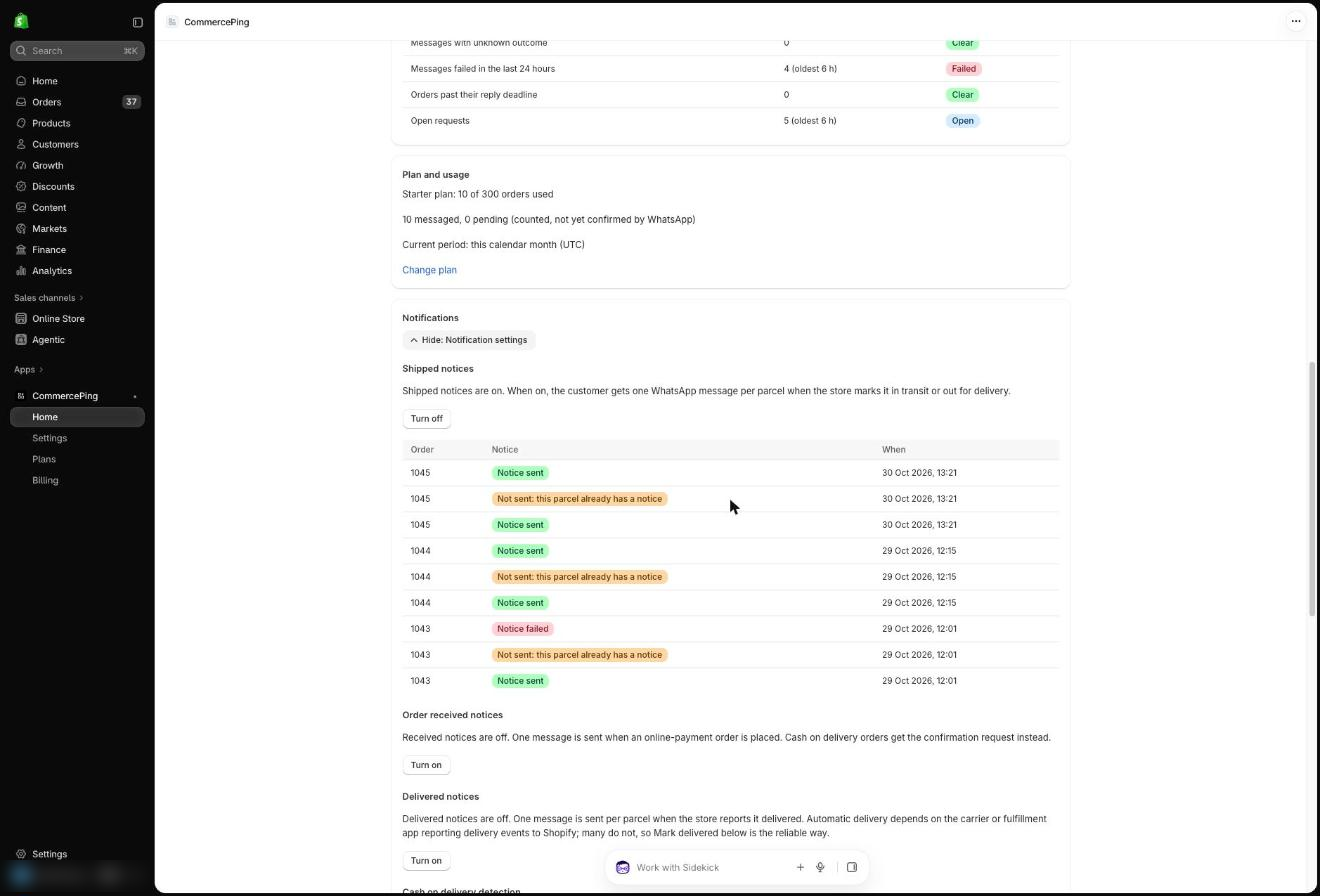Image resolution: width=1320 pixels, height=896 pixels.
Task: Click the Notice failed badge for order 1043
Action: (x=522, y=629)
